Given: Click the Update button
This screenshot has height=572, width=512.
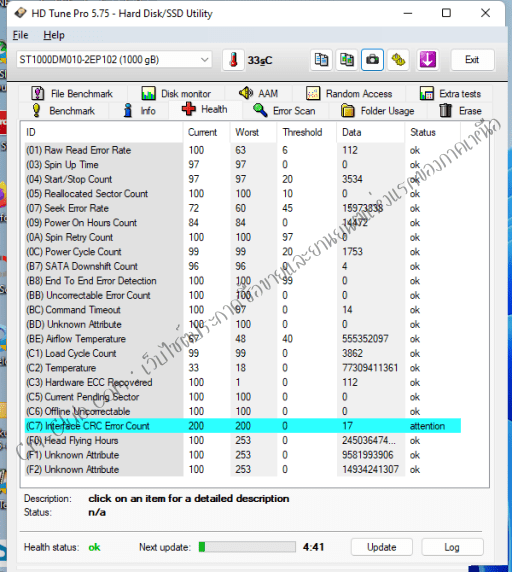Looking at the screenshot, I should pyautogui.click(x=381, y=547).
